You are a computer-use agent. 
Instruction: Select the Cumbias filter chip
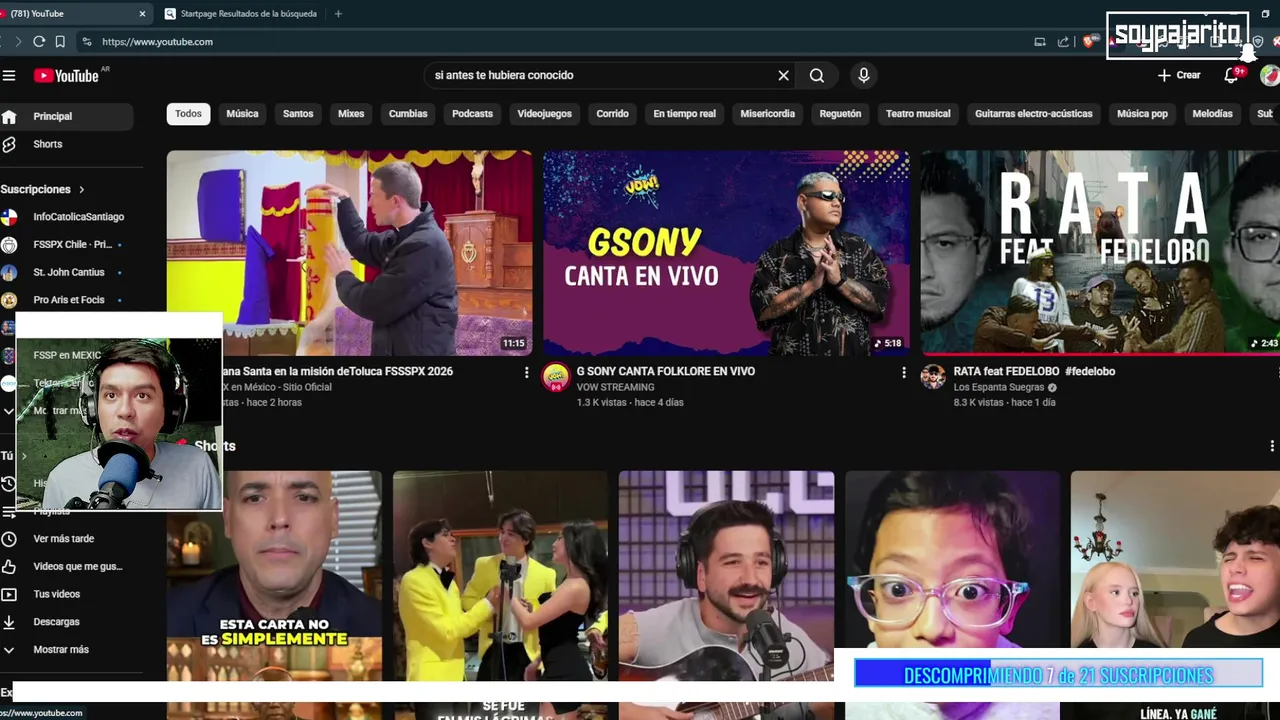coord(408,114)
